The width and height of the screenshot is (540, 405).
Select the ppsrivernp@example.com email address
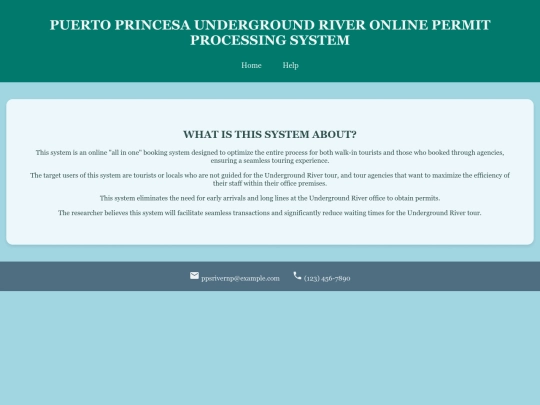coord(240,278)
